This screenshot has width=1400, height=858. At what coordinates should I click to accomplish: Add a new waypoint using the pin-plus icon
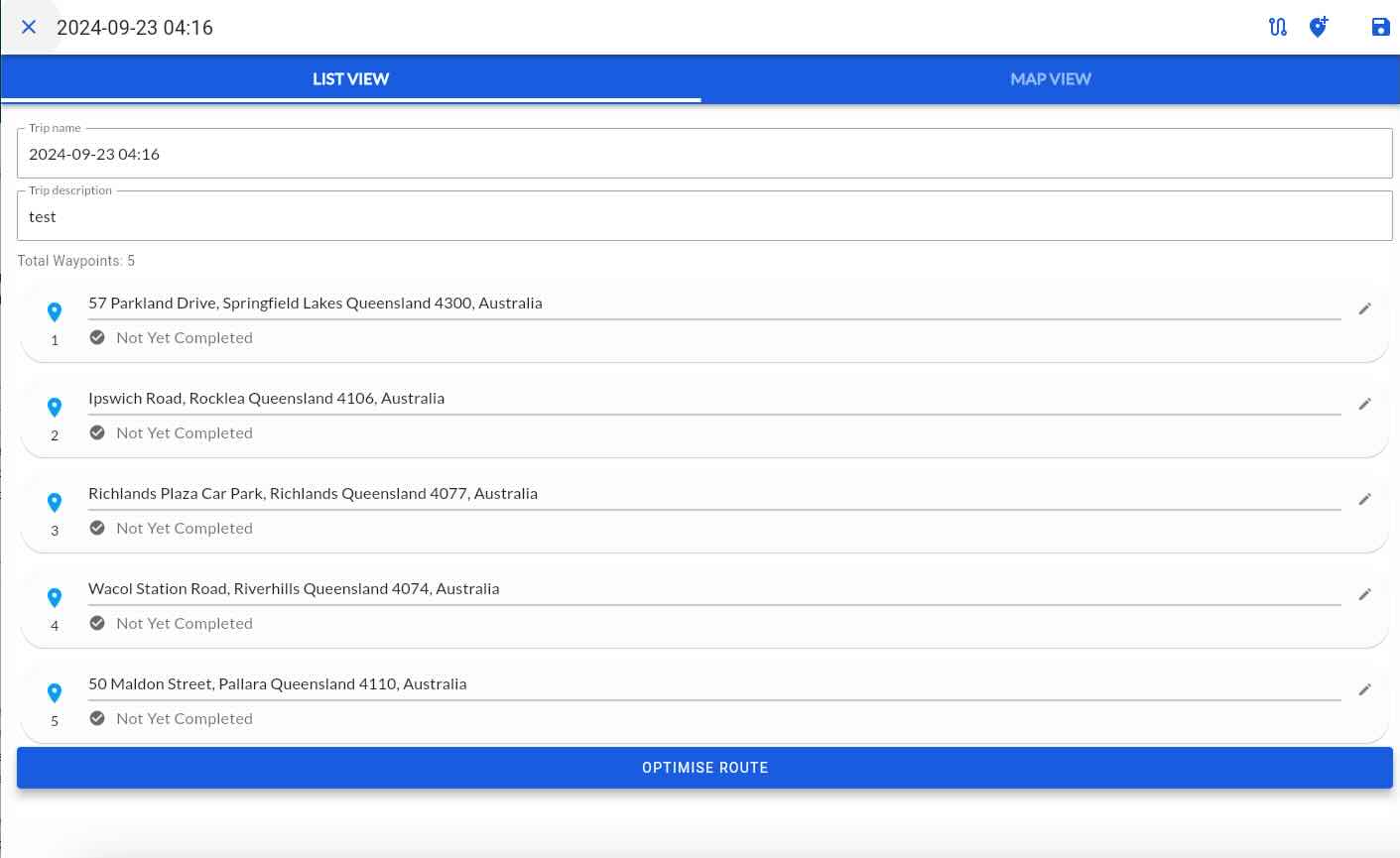click(1319, 27)
